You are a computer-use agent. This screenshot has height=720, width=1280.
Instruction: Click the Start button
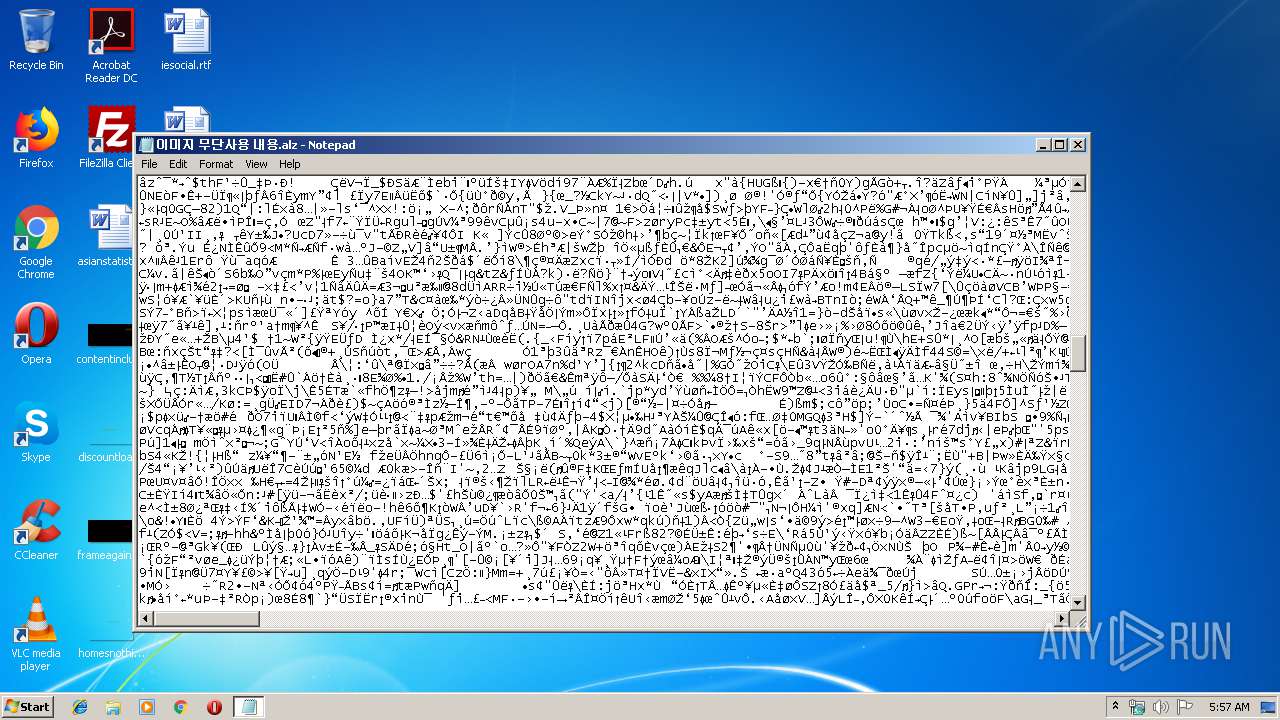tap(27, 707)
